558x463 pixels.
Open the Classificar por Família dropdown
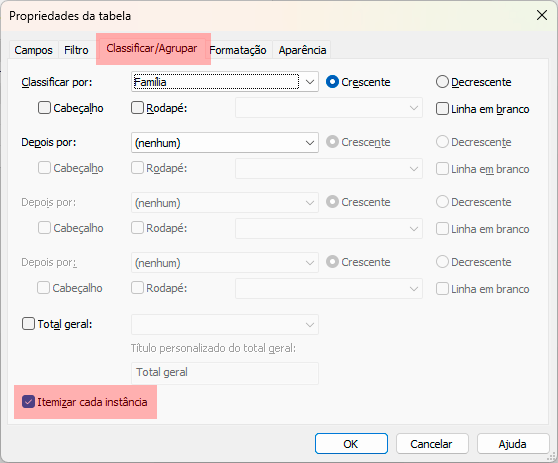(225, 82)
